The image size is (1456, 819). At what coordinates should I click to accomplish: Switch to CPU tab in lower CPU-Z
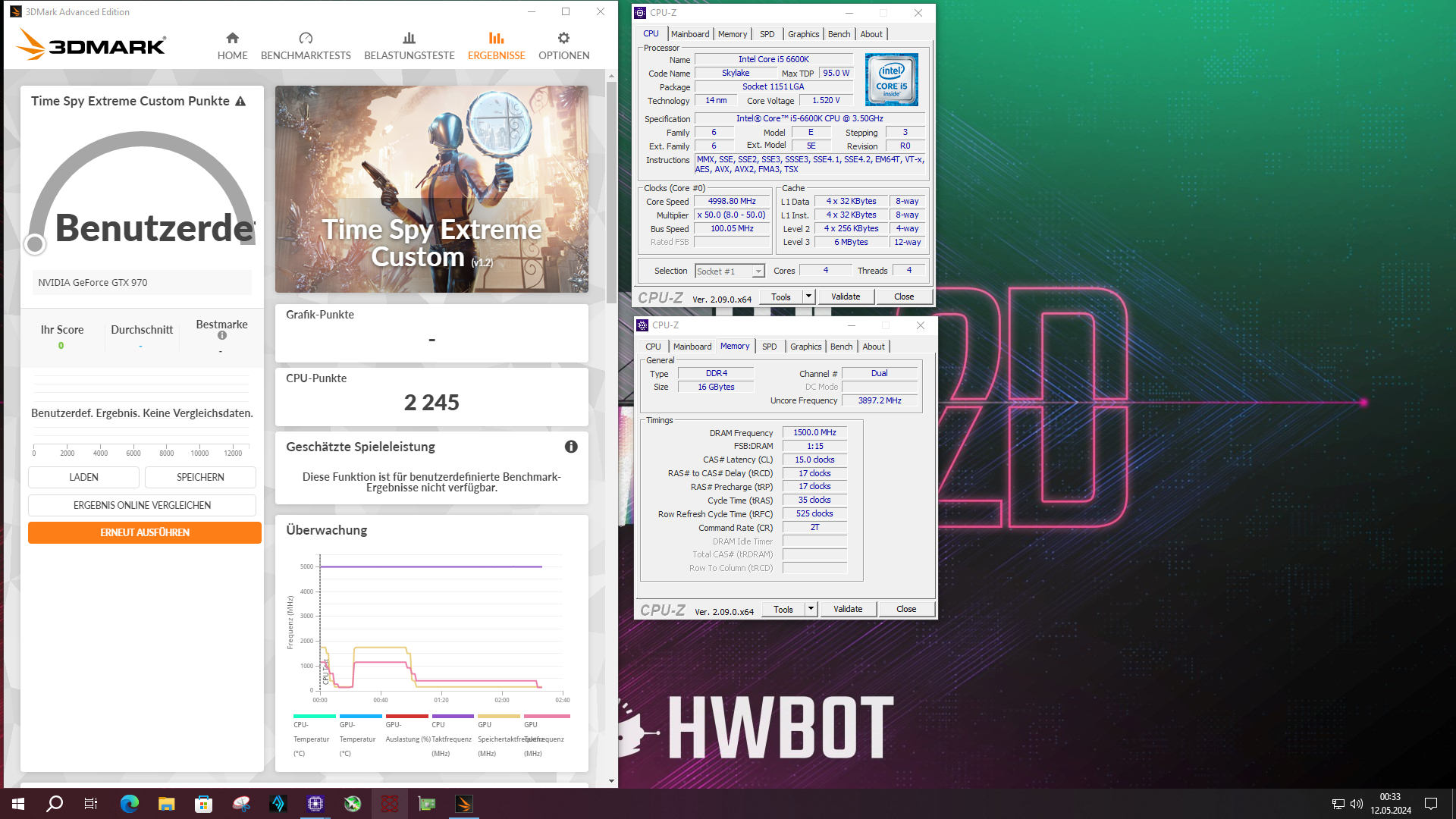653,347
